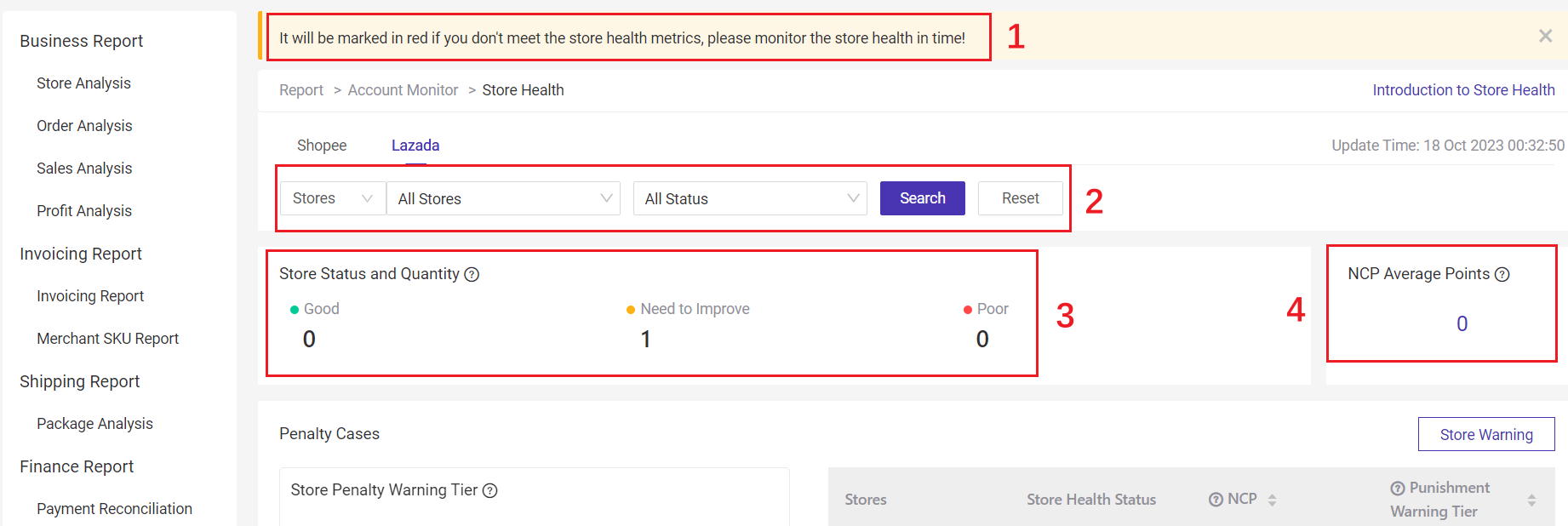Click help icon beside NCP column header
This screenshot has width=1568, height=526.
coord(1216,500)
